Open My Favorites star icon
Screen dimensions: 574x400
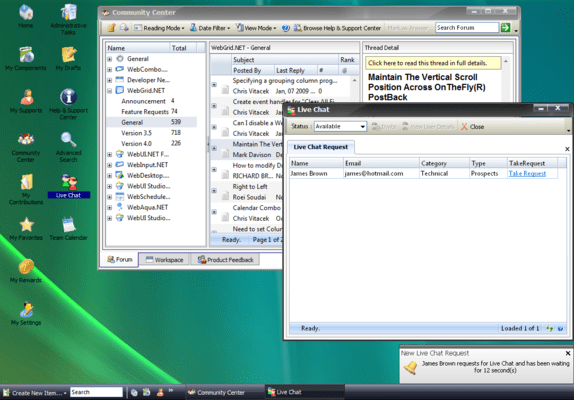pyautogui.click(x=26, y=228)
